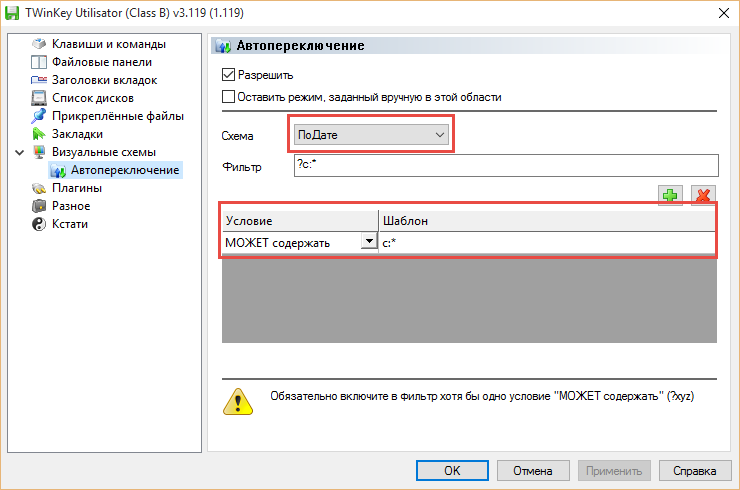Click the Автопереключение header icon
Screen dimensions: 740x490
223,46
